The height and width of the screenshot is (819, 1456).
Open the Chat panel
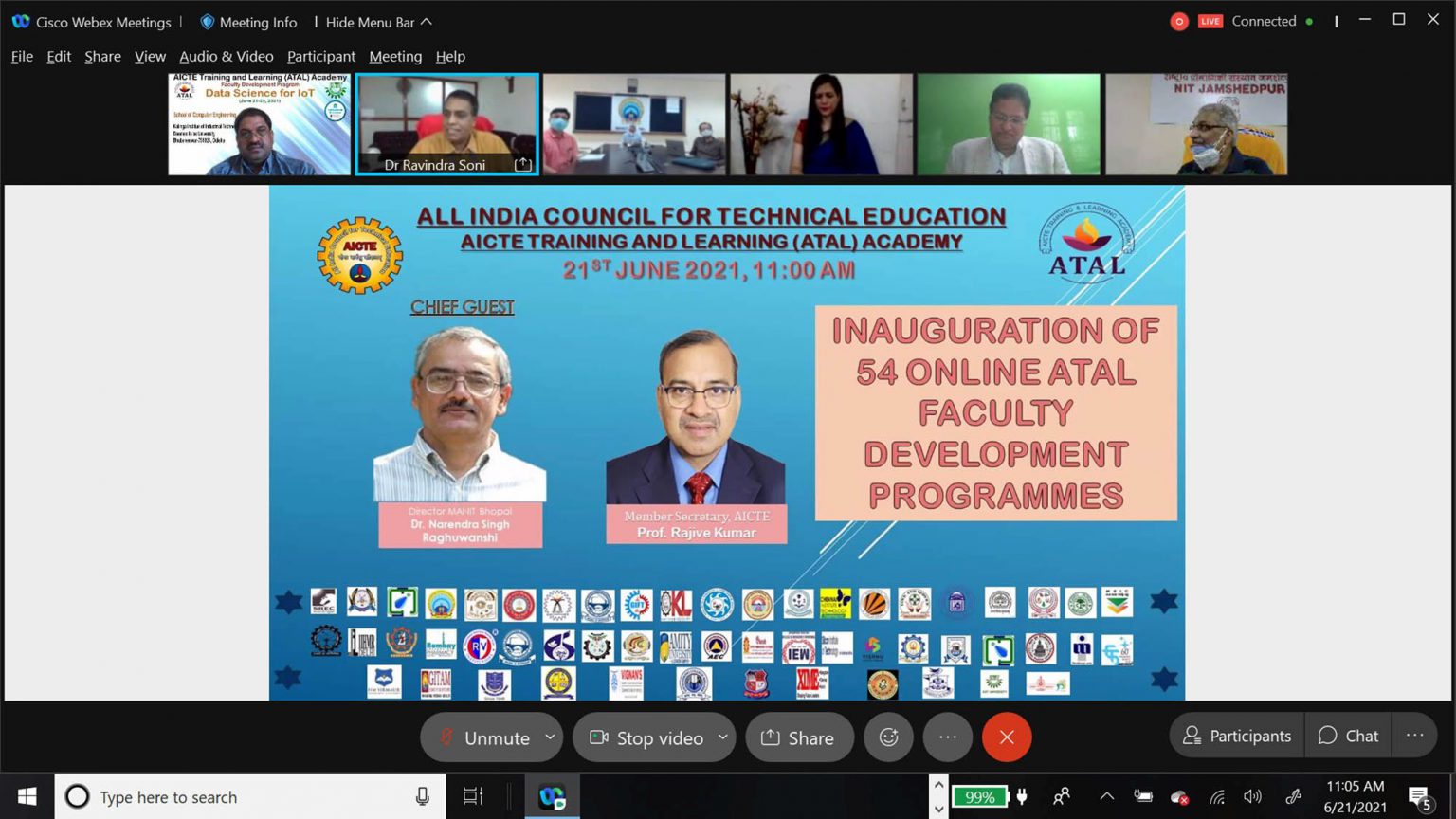click(x=1347, y=736)
